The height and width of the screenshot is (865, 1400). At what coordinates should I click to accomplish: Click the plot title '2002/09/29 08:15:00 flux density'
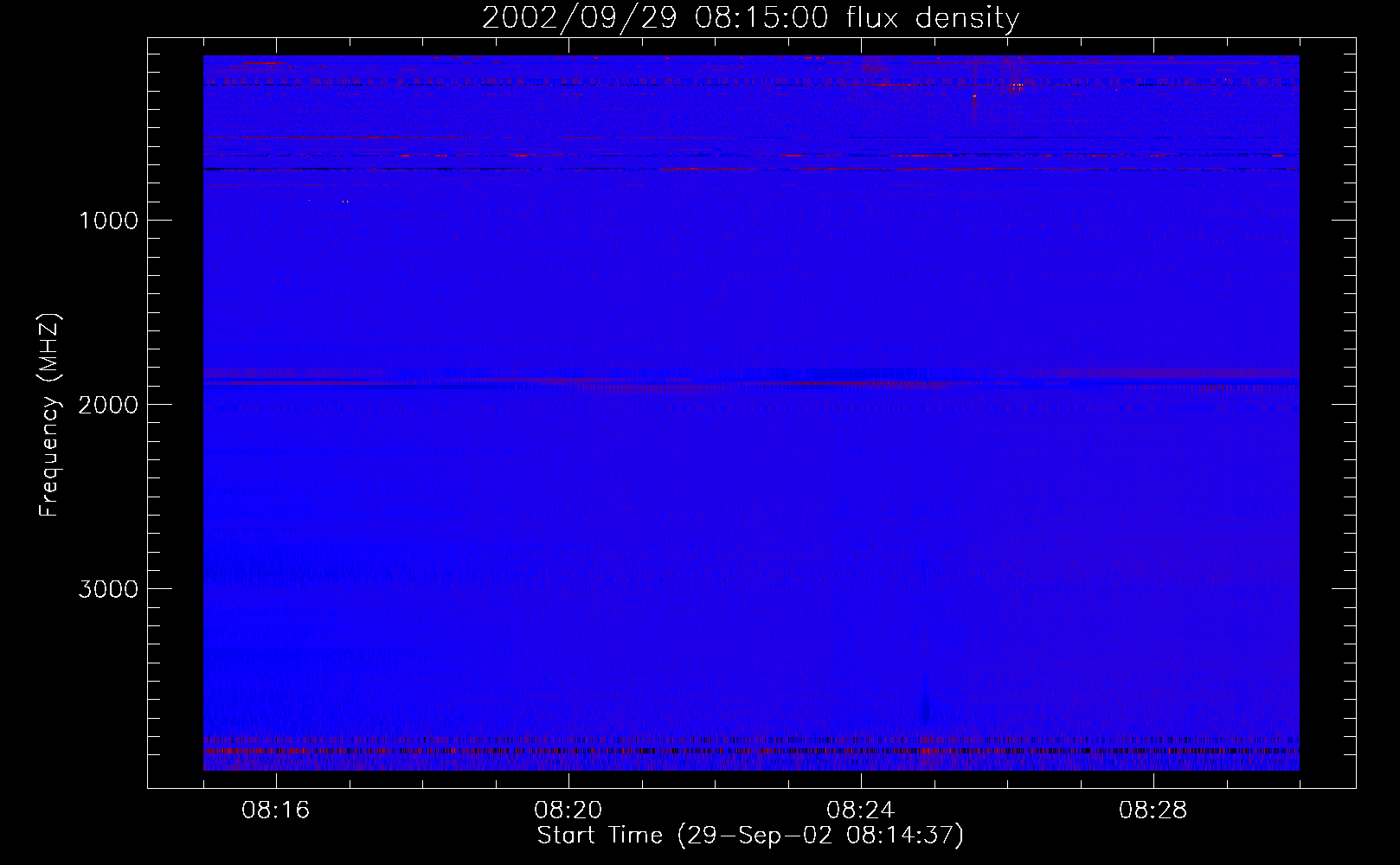(x=750, y=18)
